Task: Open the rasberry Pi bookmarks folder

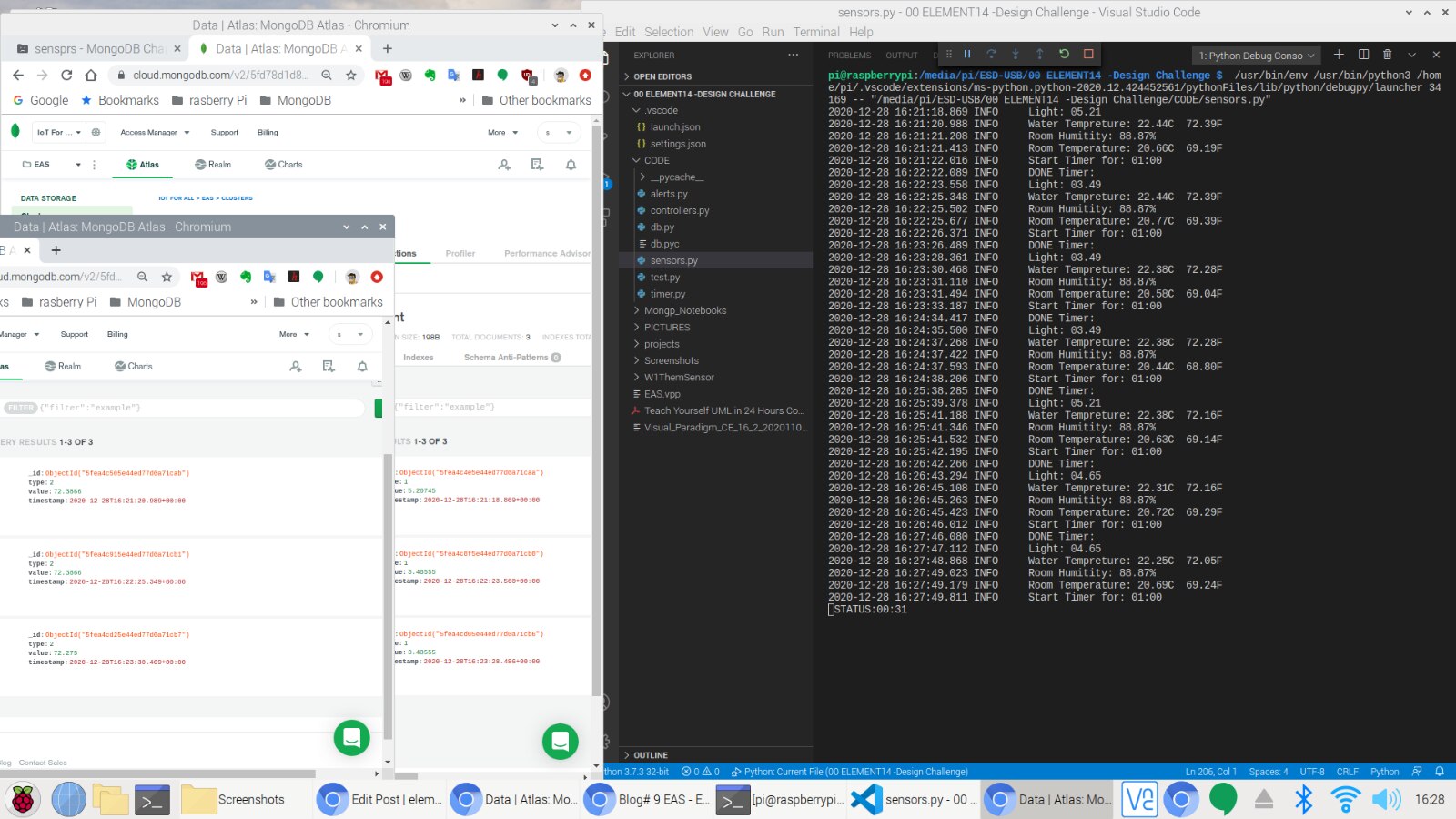Action: coord(209,100)
